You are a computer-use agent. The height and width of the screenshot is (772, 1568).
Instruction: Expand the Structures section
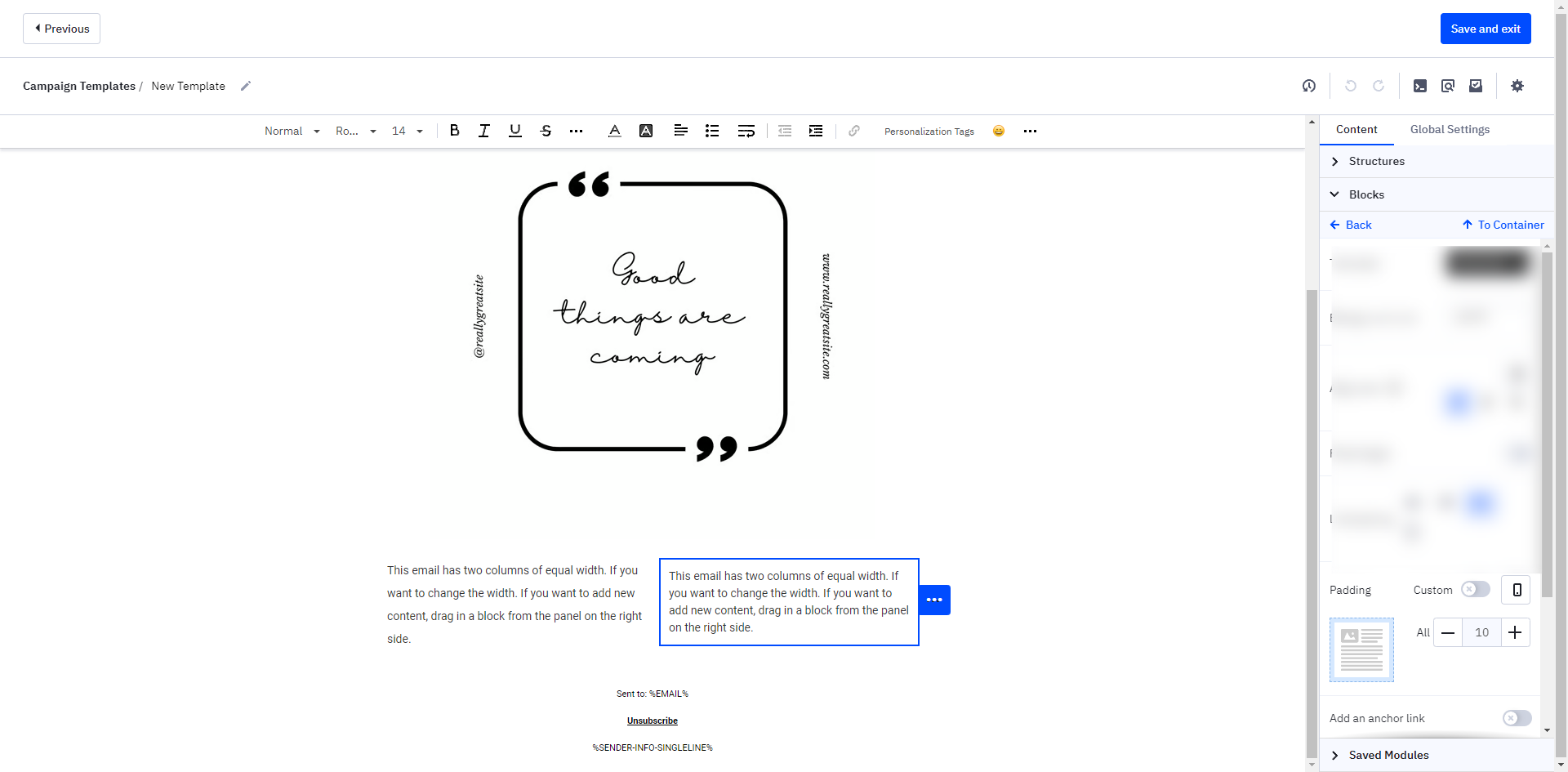1437,161
